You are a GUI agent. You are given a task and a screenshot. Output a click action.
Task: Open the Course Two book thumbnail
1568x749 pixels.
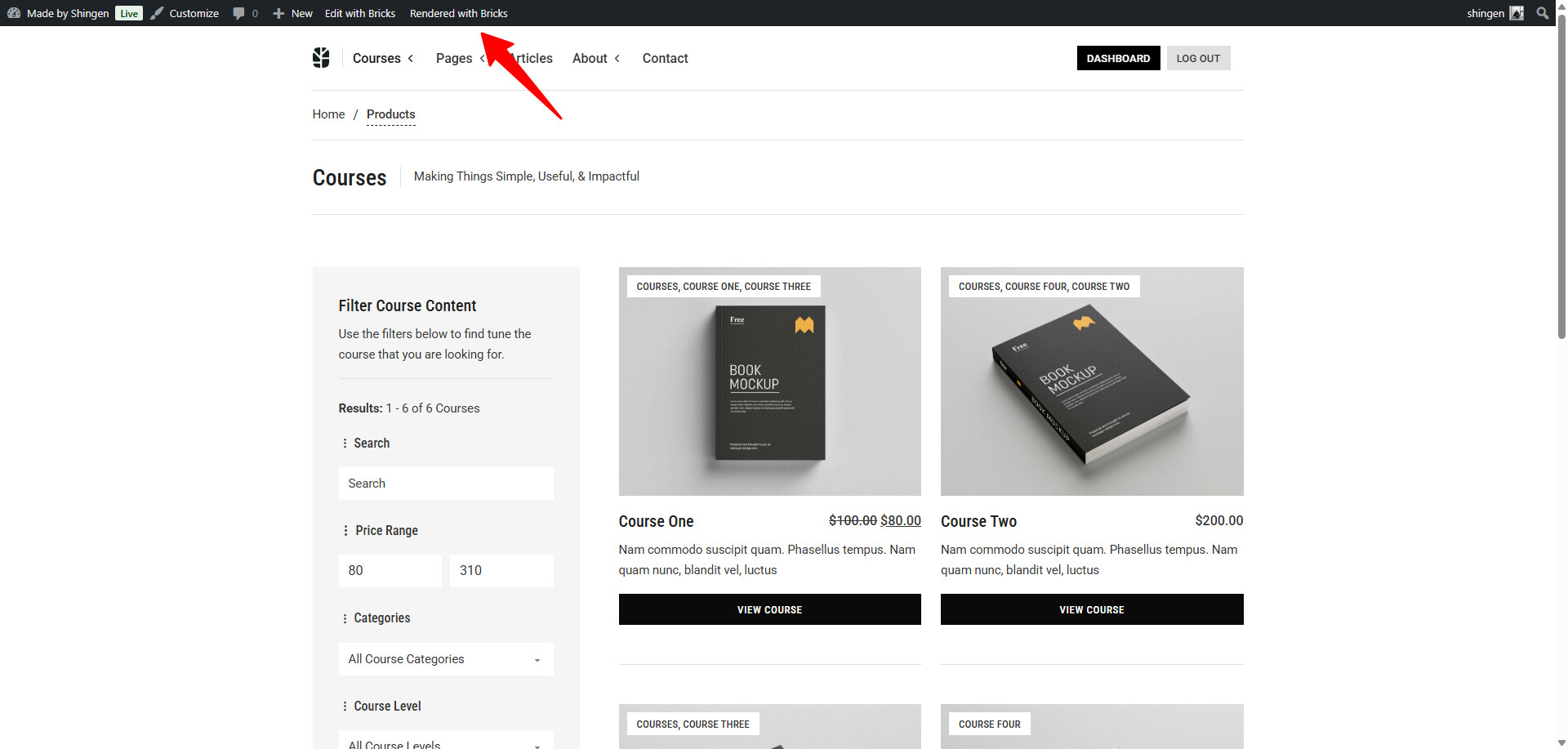[1091, 381]
